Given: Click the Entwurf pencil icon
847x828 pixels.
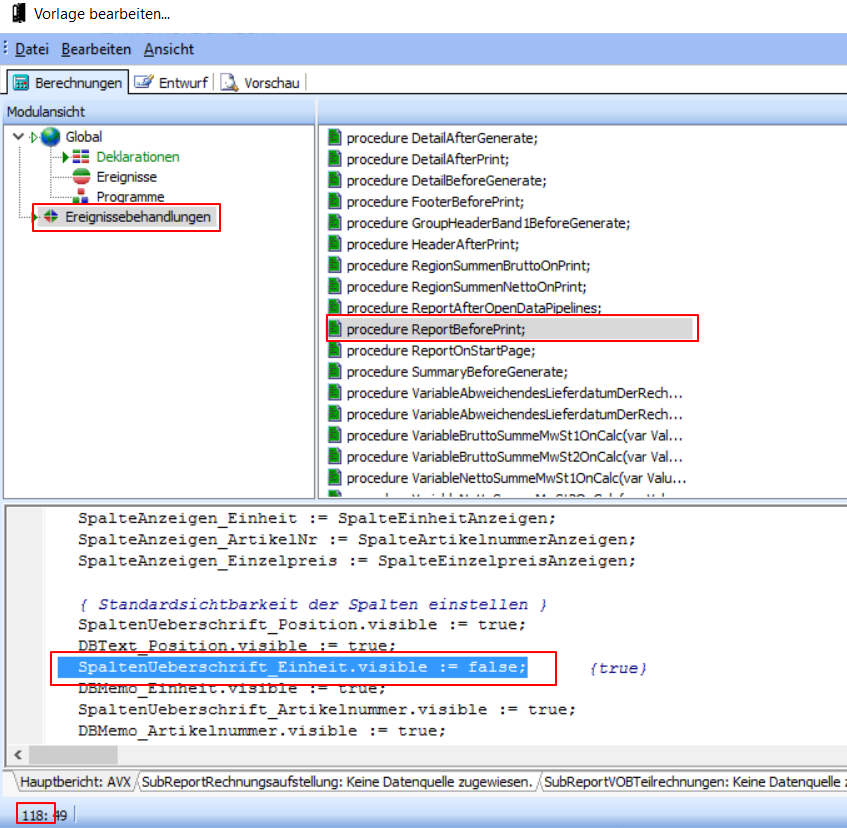Looking at the screenshot, I should pos(144,82).
